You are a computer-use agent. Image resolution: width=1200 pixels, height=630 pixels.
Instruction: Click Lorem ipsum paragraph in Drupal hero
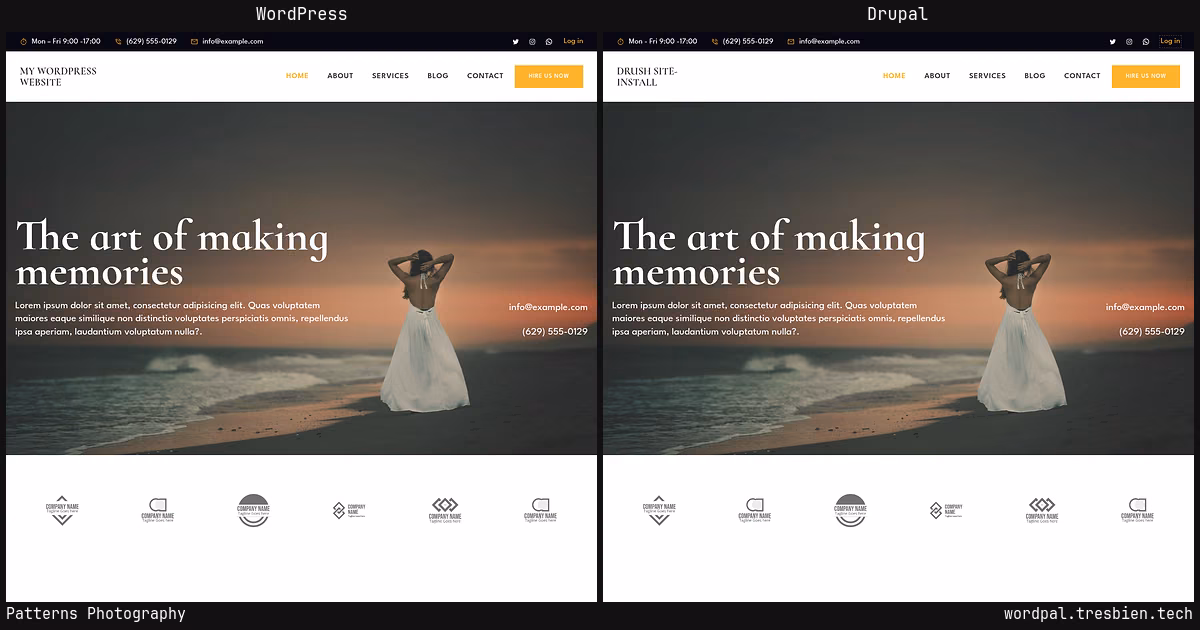[x=779, y=318]
